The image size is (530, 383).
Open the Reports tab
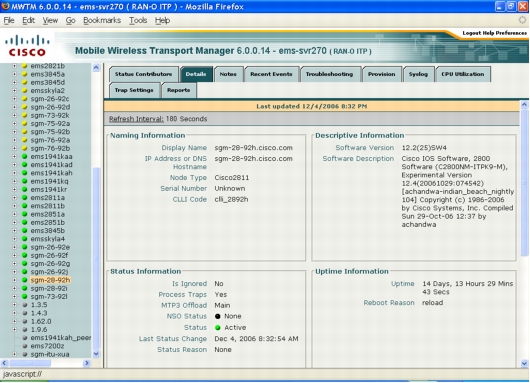coord(178,90)
